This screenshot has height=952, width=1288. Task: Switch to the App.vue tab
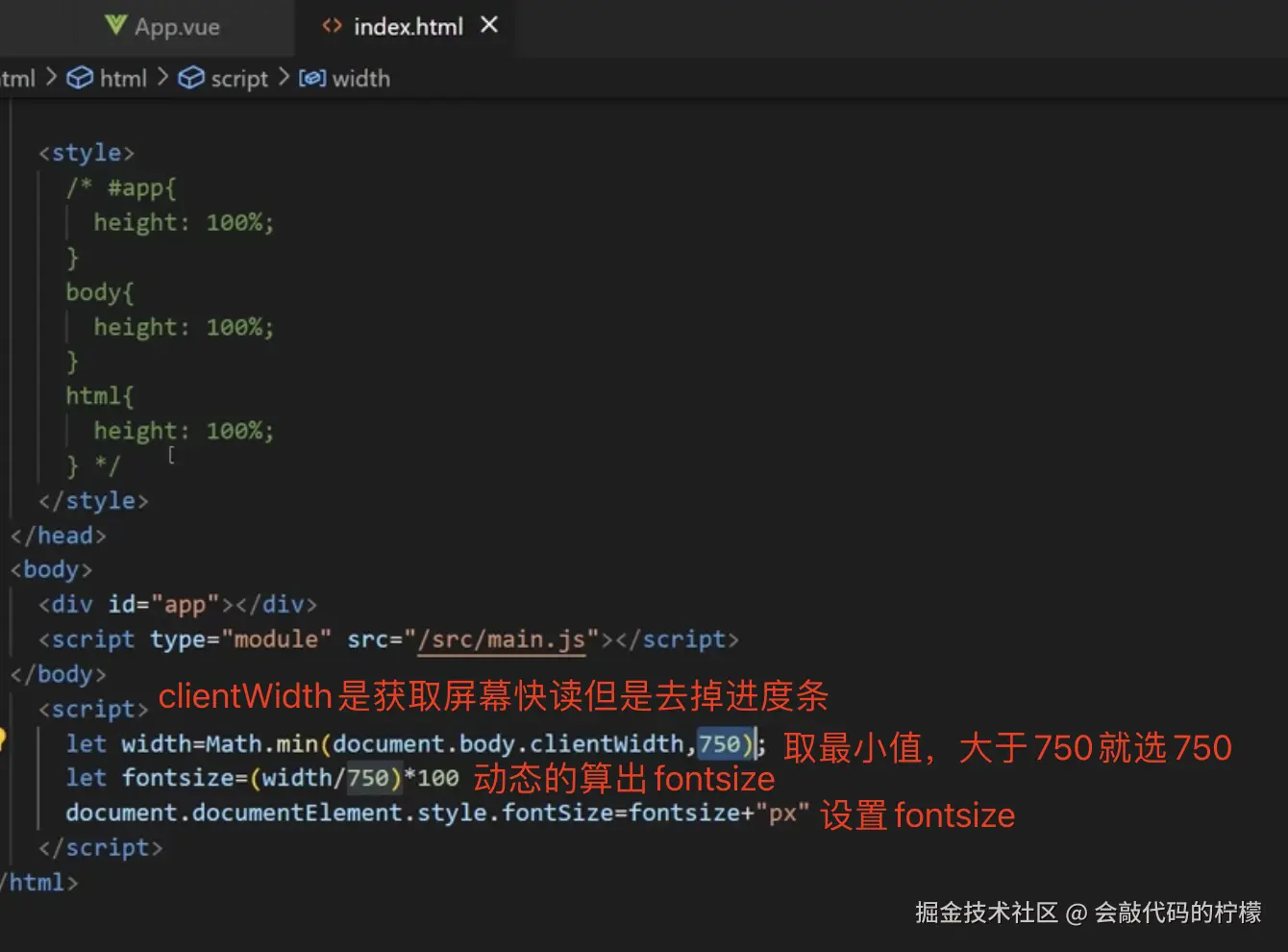click(x=163, y=27)
